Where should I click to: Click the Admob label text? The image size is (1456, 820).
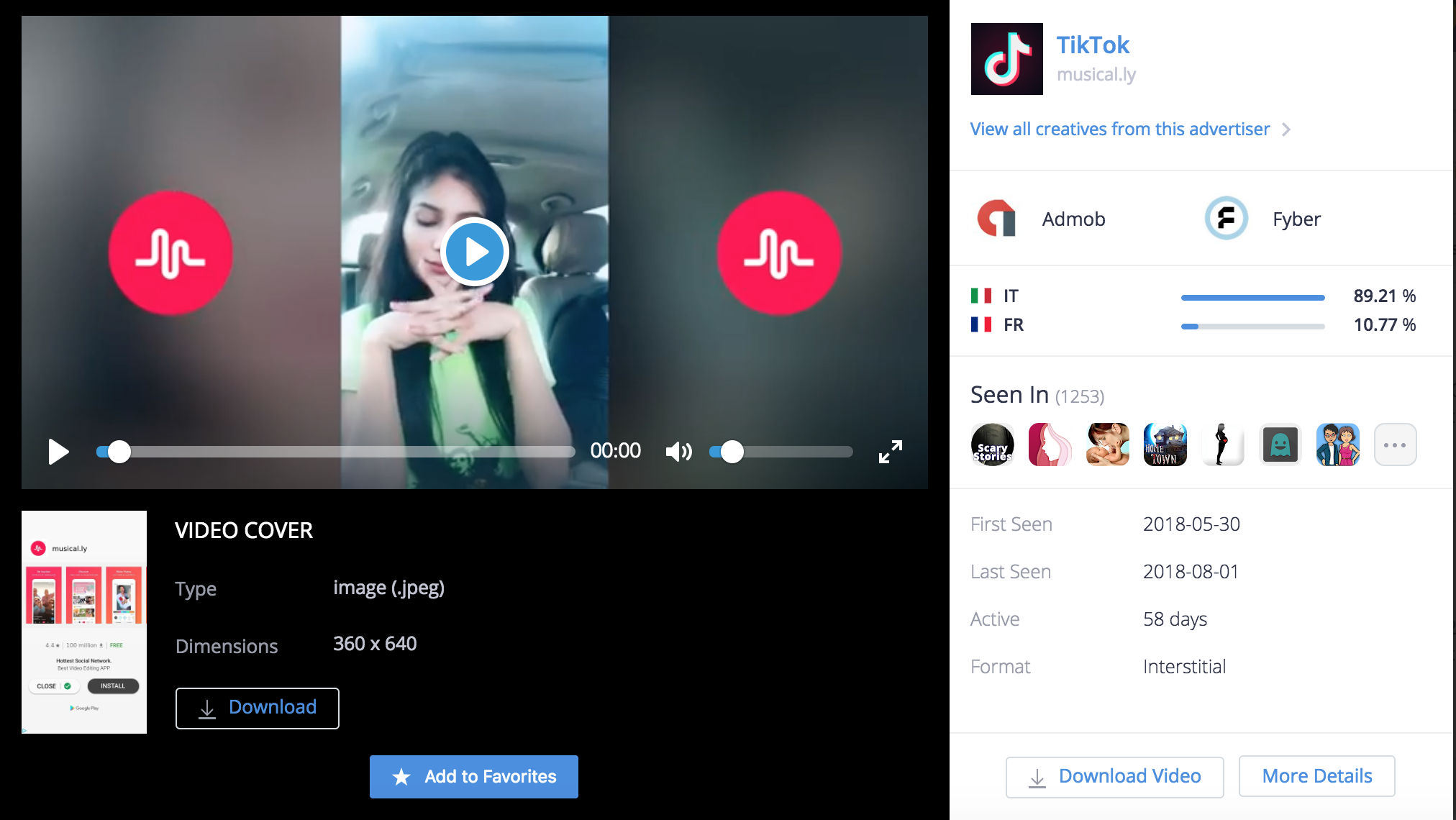pos(1074,219)
